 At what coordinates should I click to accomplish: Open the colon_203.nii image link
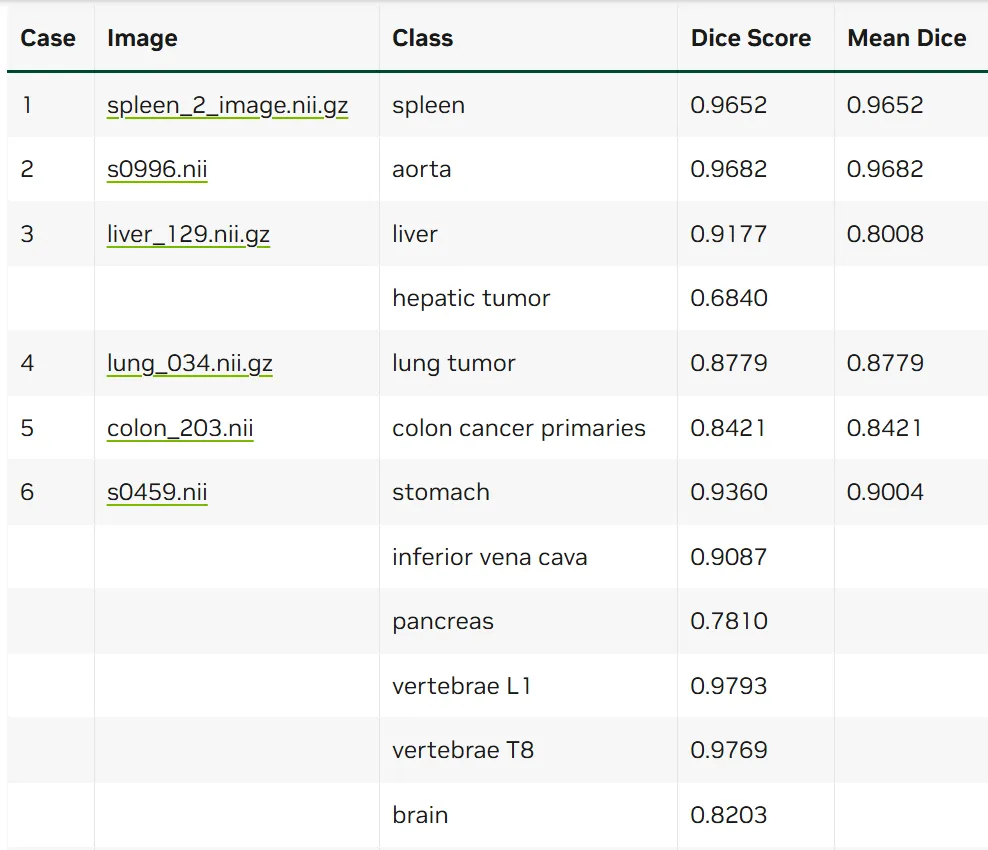(x=180, y=428)
